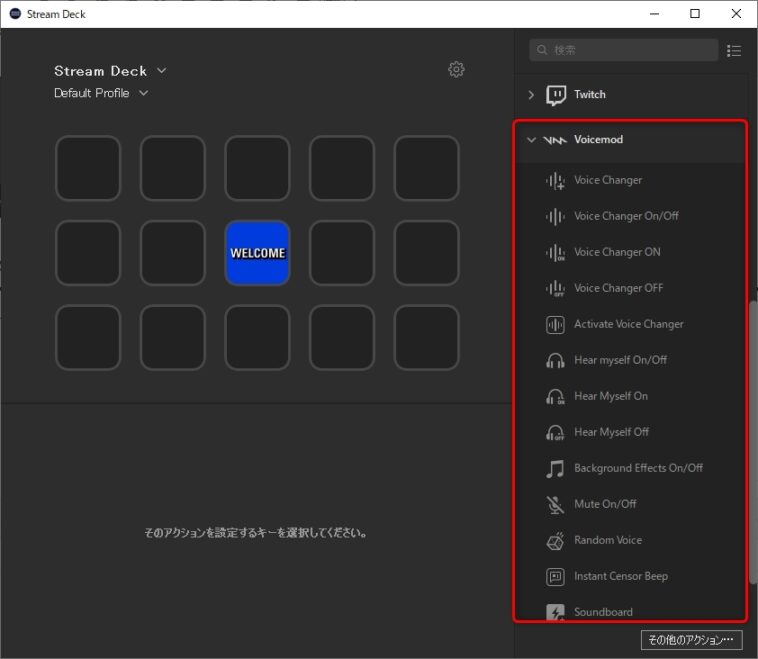Select the Random Voice label

[x=608, y=540]
